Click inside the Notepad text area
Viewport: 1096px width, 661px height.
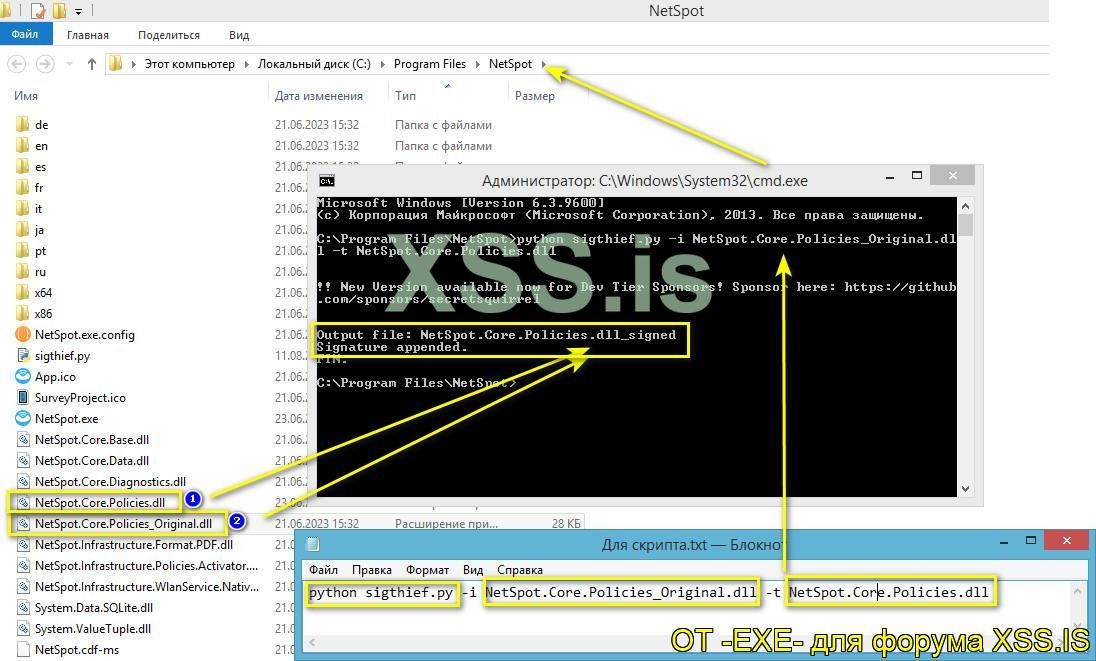pyautogui.click(x=688, y=608)
